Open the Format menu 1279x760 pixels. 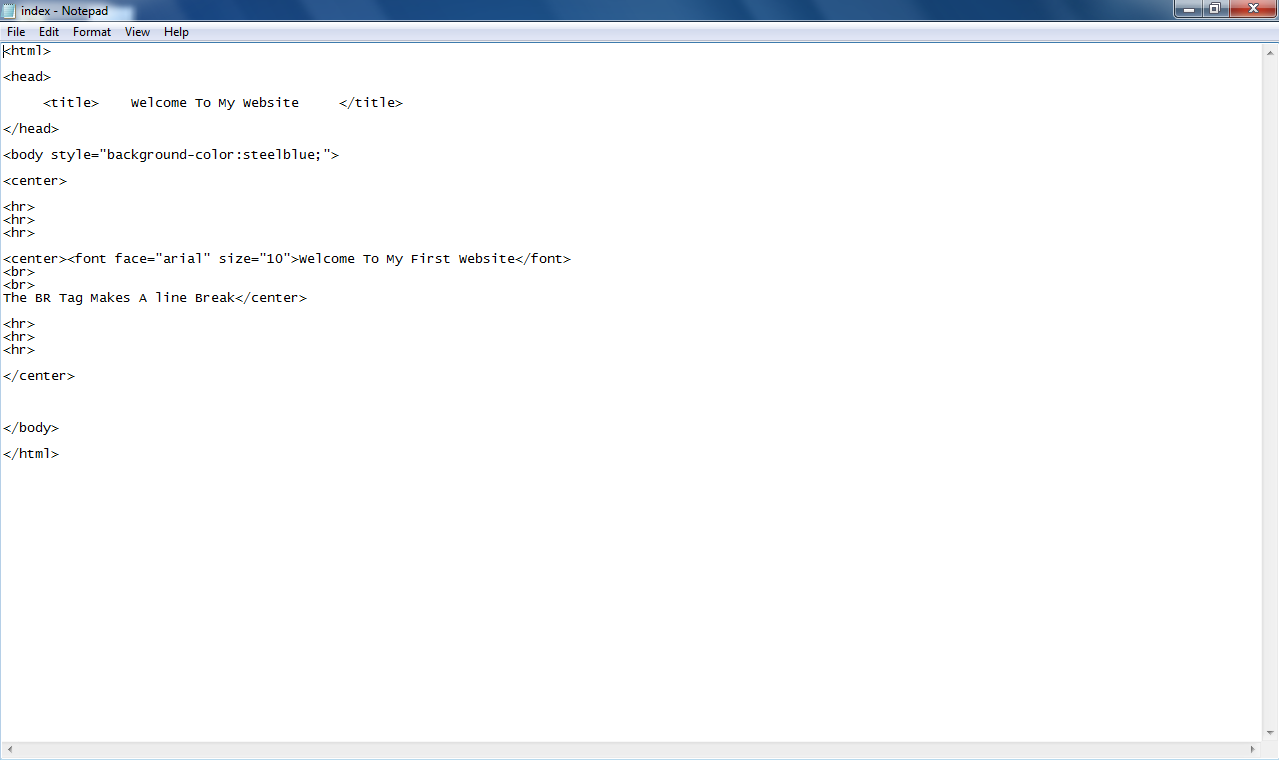(x=91, y=31)
